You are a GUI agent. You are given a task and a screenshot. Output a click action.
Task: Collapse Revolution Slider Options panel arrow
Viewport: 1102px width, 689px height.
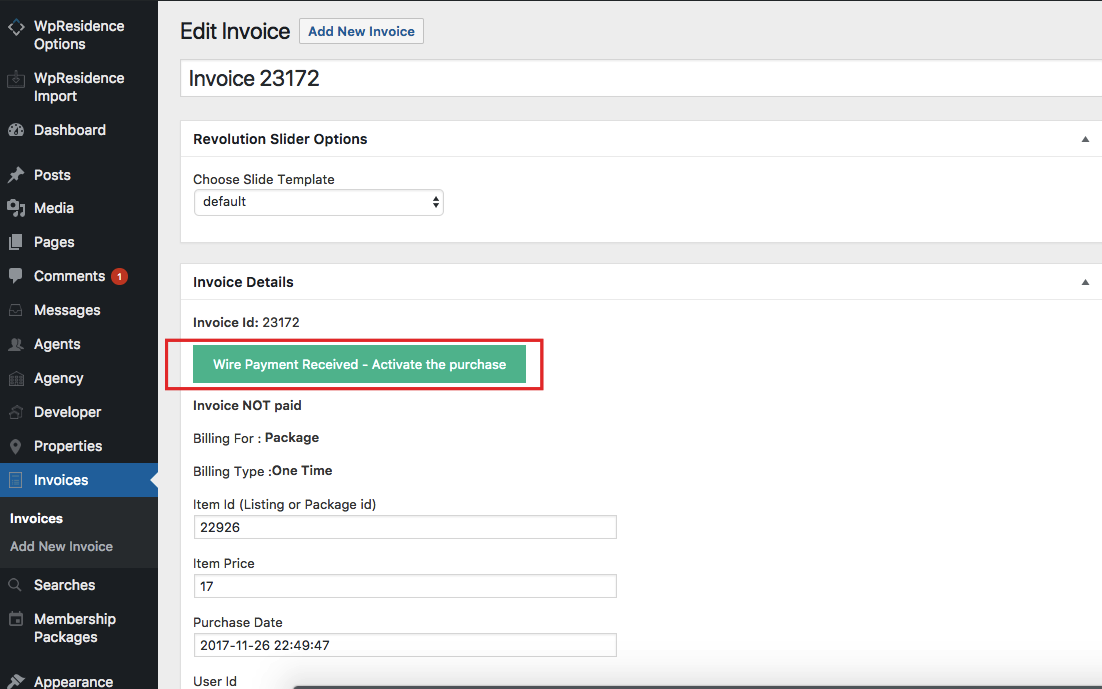pos(1085,139)
